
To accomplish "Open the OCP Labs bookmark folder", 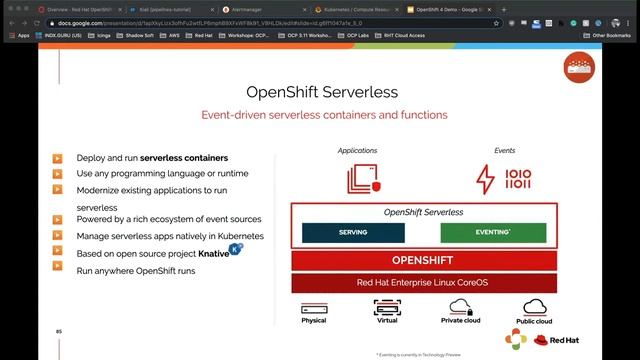I will pos(353,36).
